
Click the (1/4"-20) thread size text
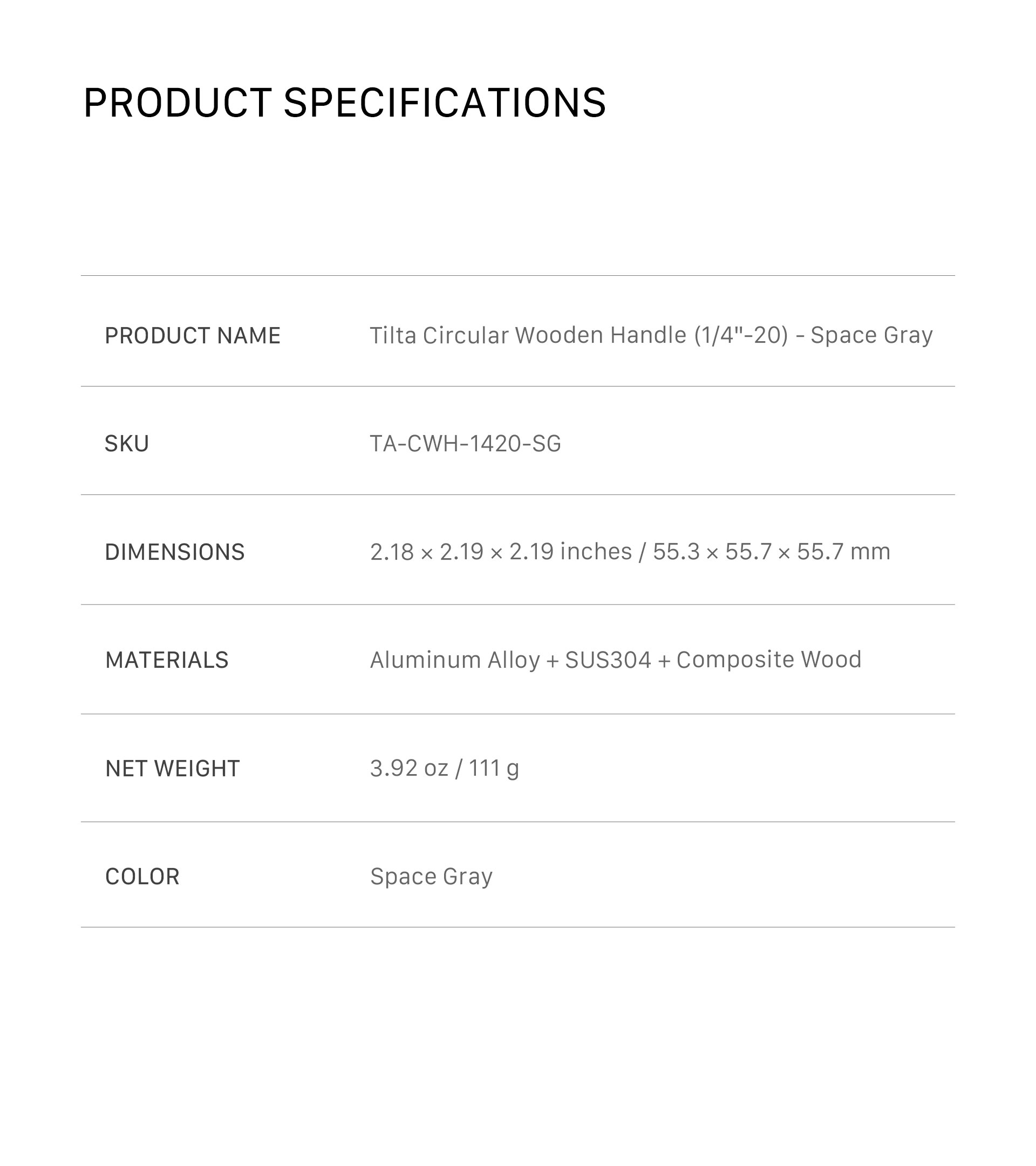(741, 335)
